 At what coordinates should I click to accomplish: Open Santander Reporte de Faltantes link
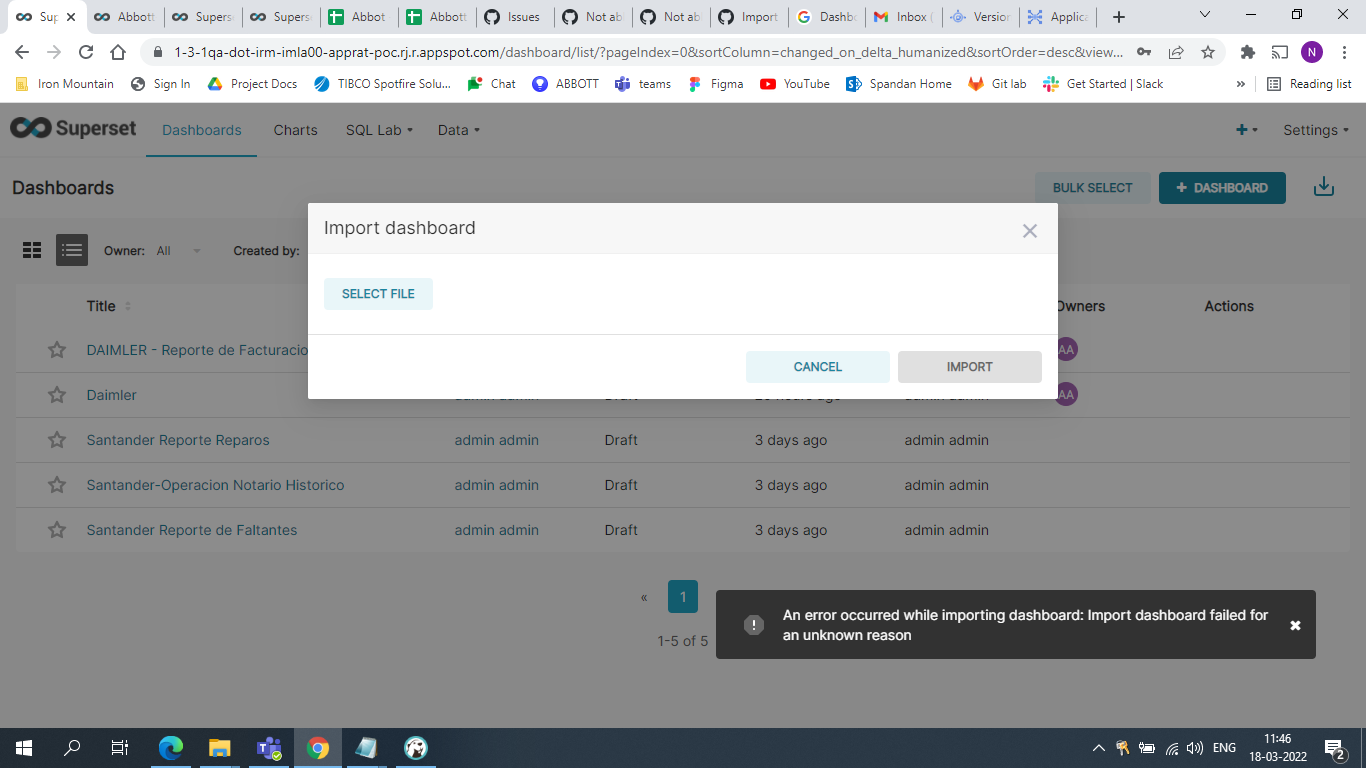coord(192,530)
